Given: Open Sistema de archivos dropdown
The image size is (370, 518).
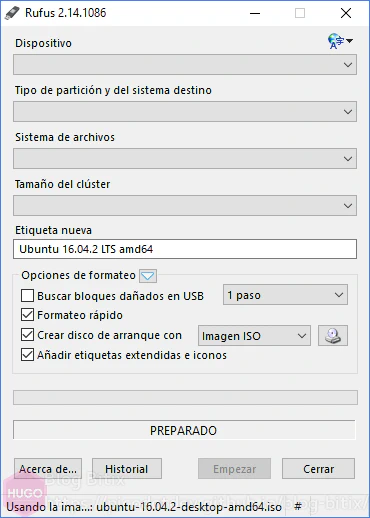Looking at the screenshot, I should pos(185,159).
